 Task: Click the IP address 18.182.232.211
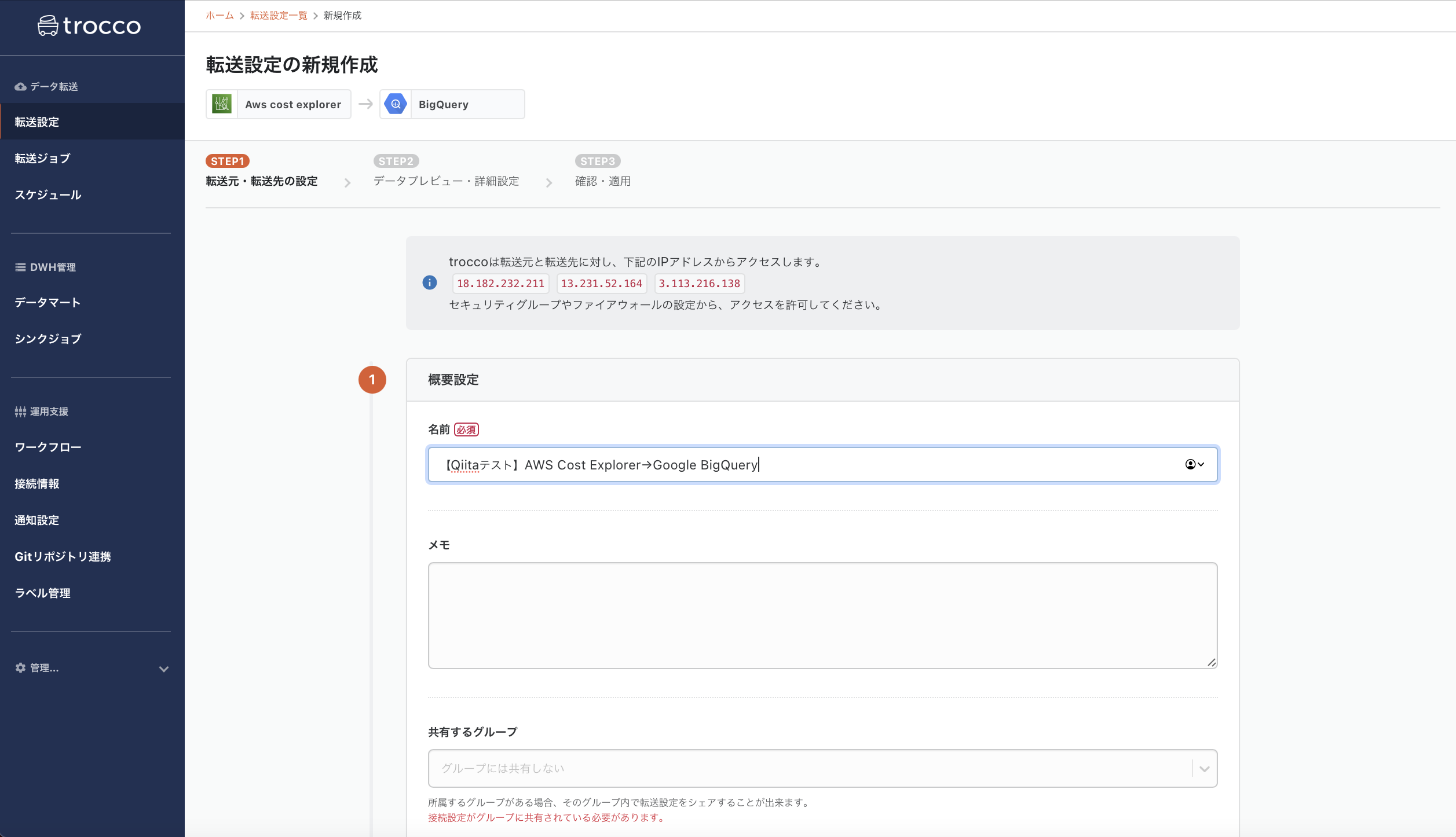[x=500, y=284]
